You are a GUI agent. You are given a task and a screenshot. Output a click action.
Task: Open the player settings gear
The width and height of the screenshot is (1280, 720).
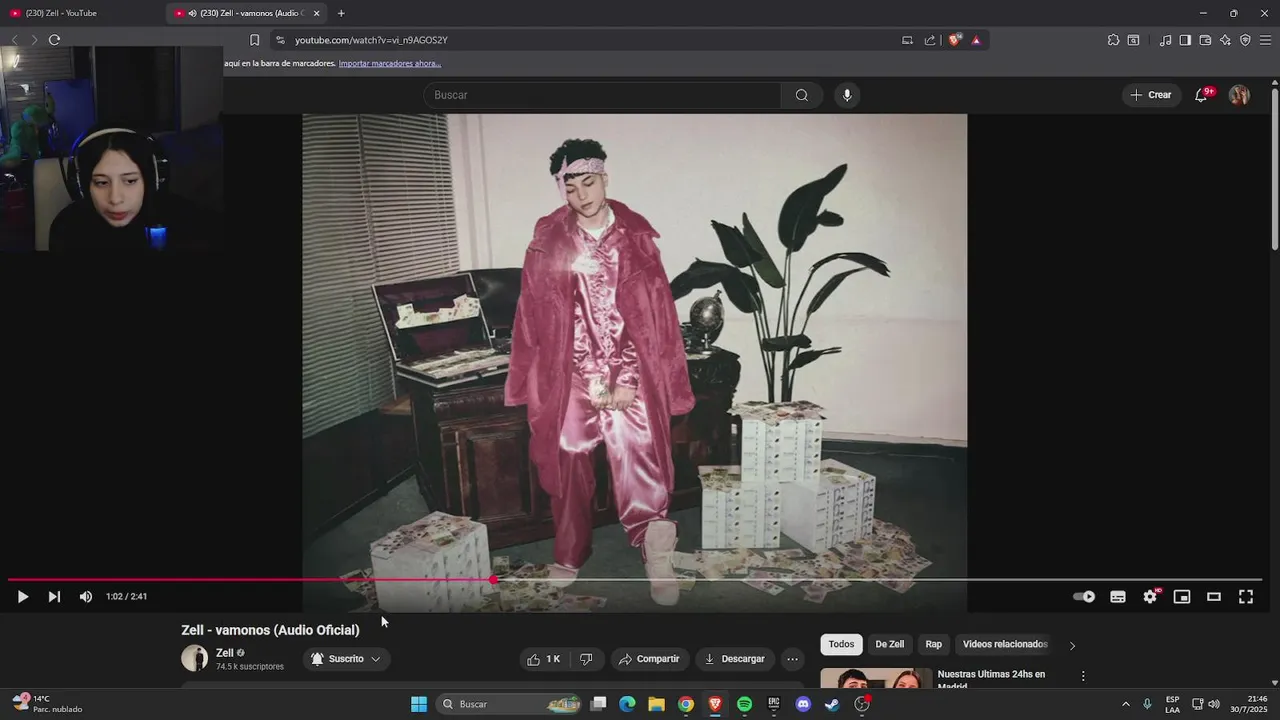pos(1150,597)
